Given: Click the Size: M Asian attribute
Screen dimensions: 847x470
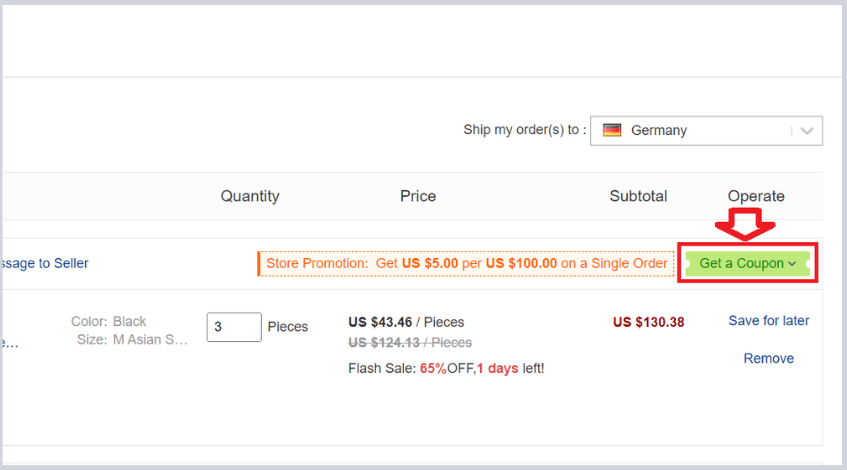Looking at the screenshot, I should click(132, 340).
